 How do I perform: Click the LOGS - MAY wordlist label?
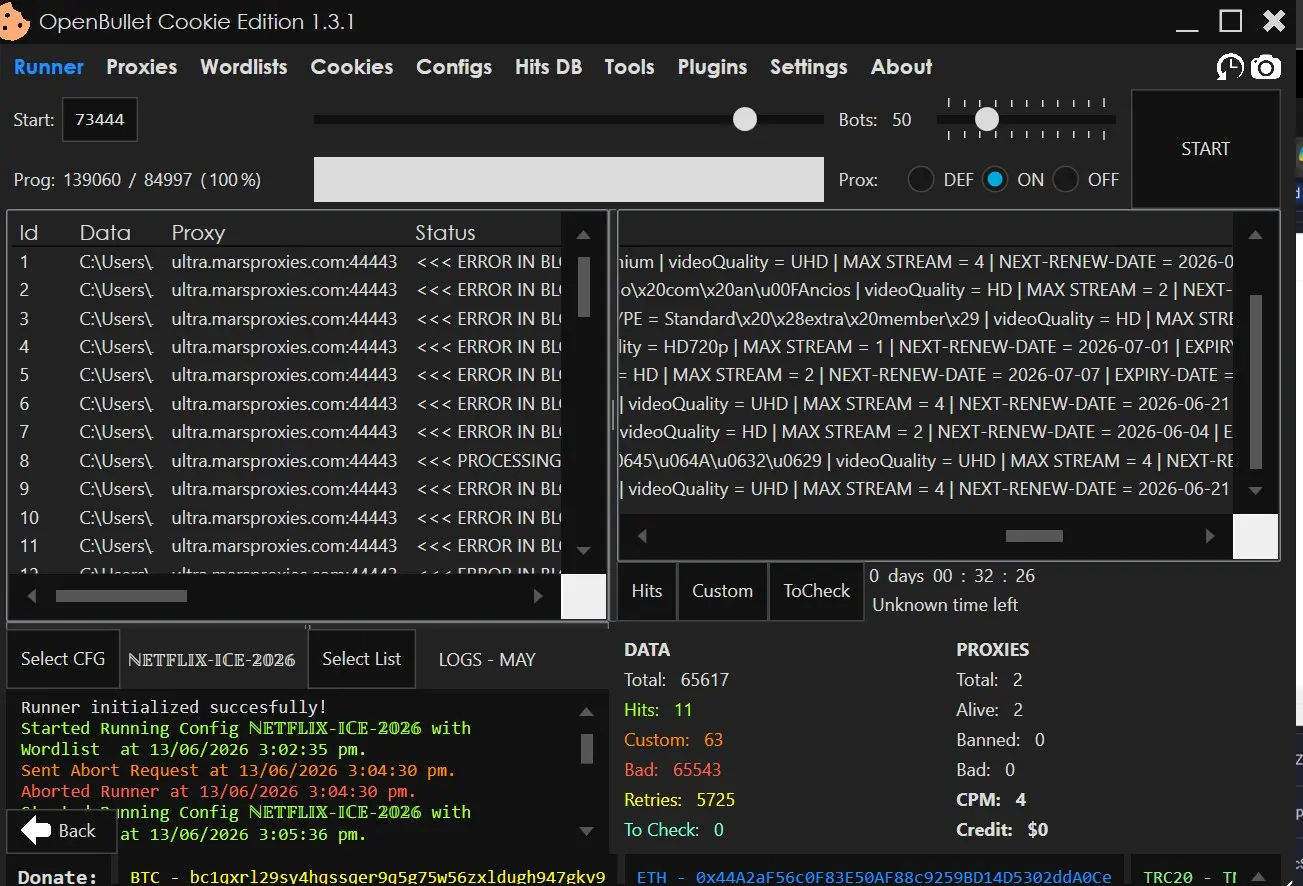pos(487,660)
